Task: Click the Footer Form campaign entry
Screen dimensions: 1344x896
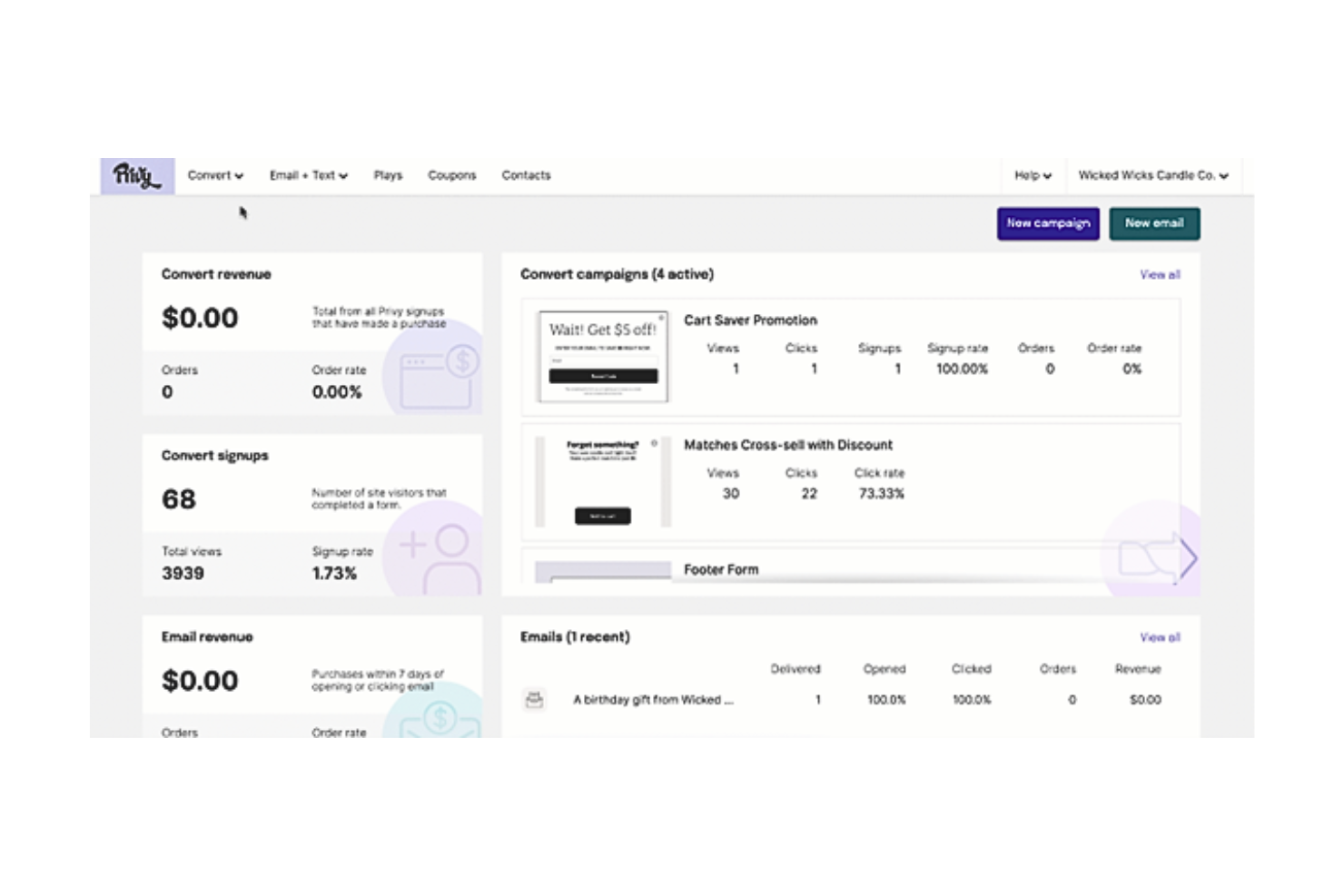Action: pyautogui.click(x=721, y=569)
